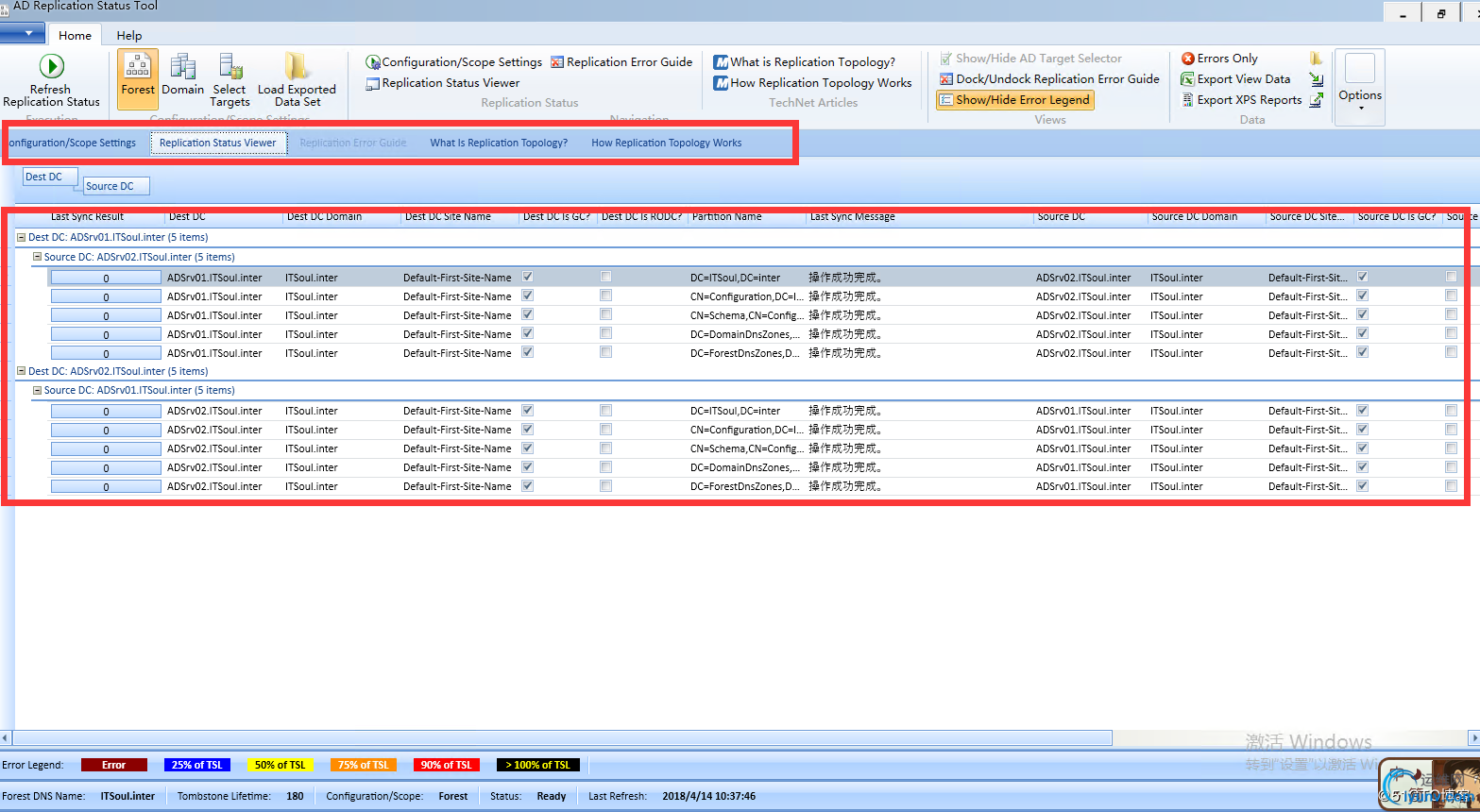Viewport: 1480px width, 812px height.
Task: Click Dock/Undock Replication Error Guide
Action: tap(1049, 79)
